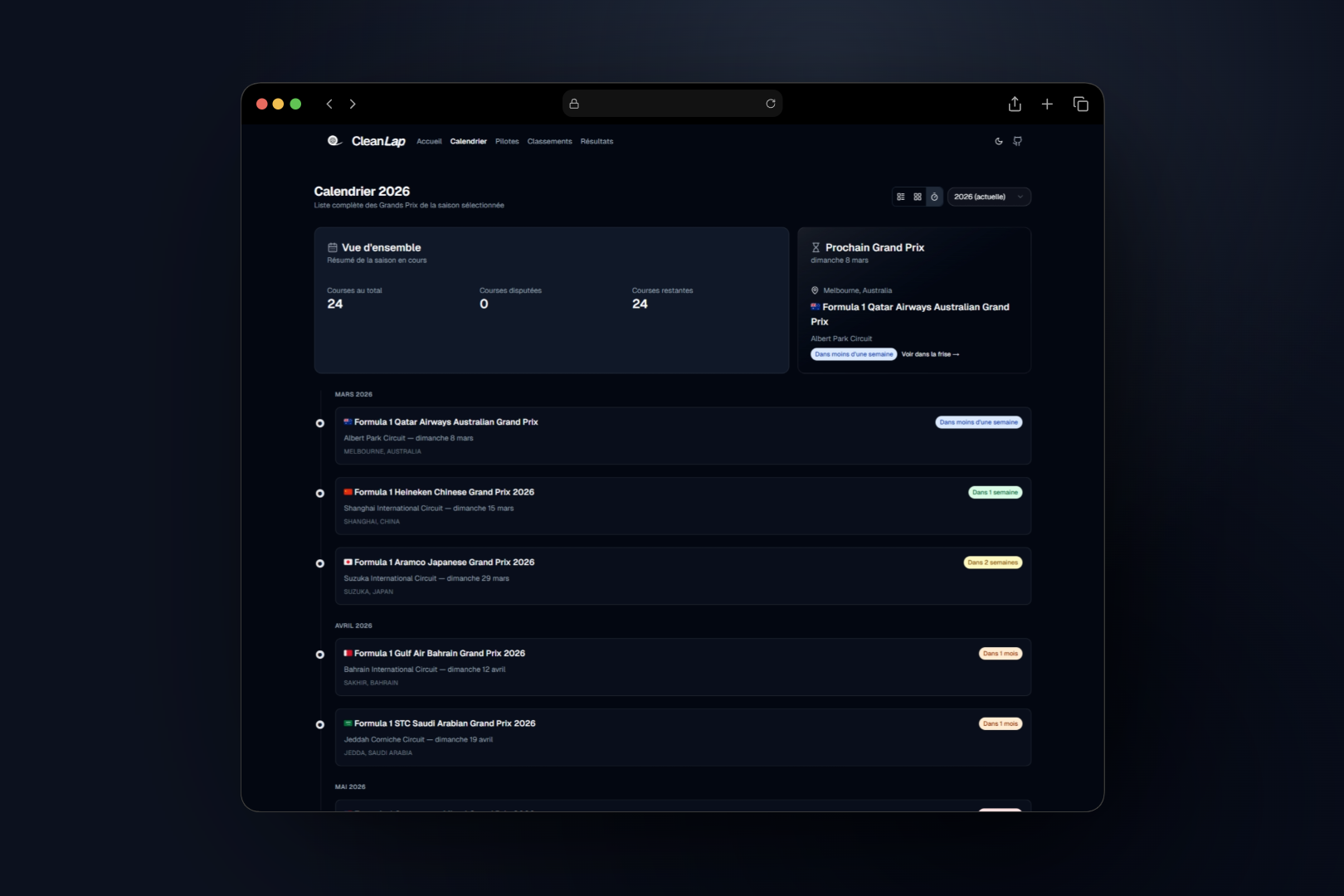Open the 2026 (actuelle) season dropdown
The image size is (1344, 896).
pos(989,197)
